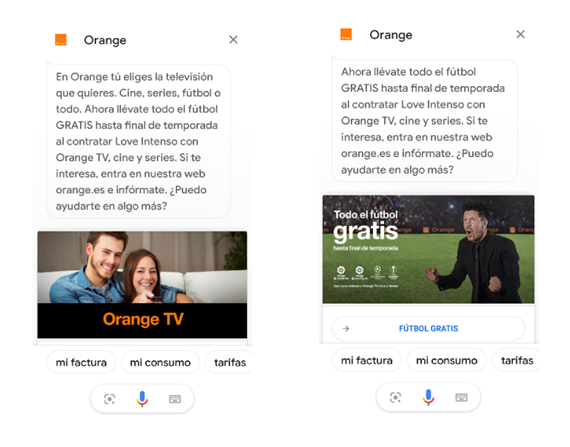570x447 pixels.
Task: Tap the microphone icon in right panel
Action: tap(428, 397)
